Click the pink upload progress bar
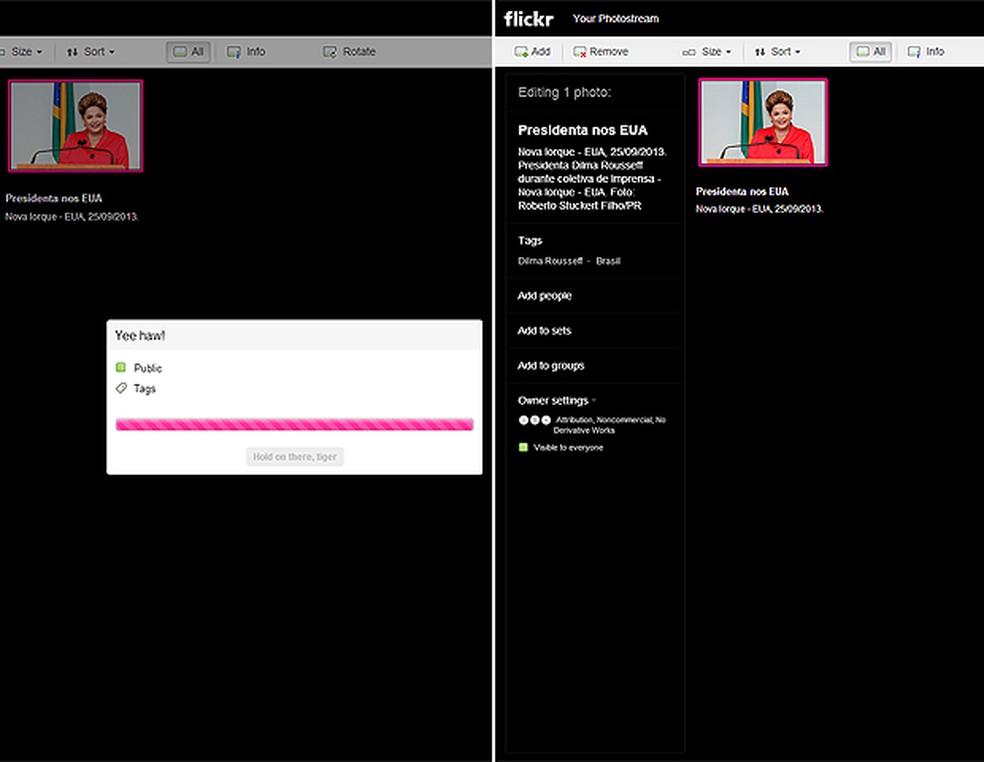Viewport: 984px width, 762px height. 294,425
